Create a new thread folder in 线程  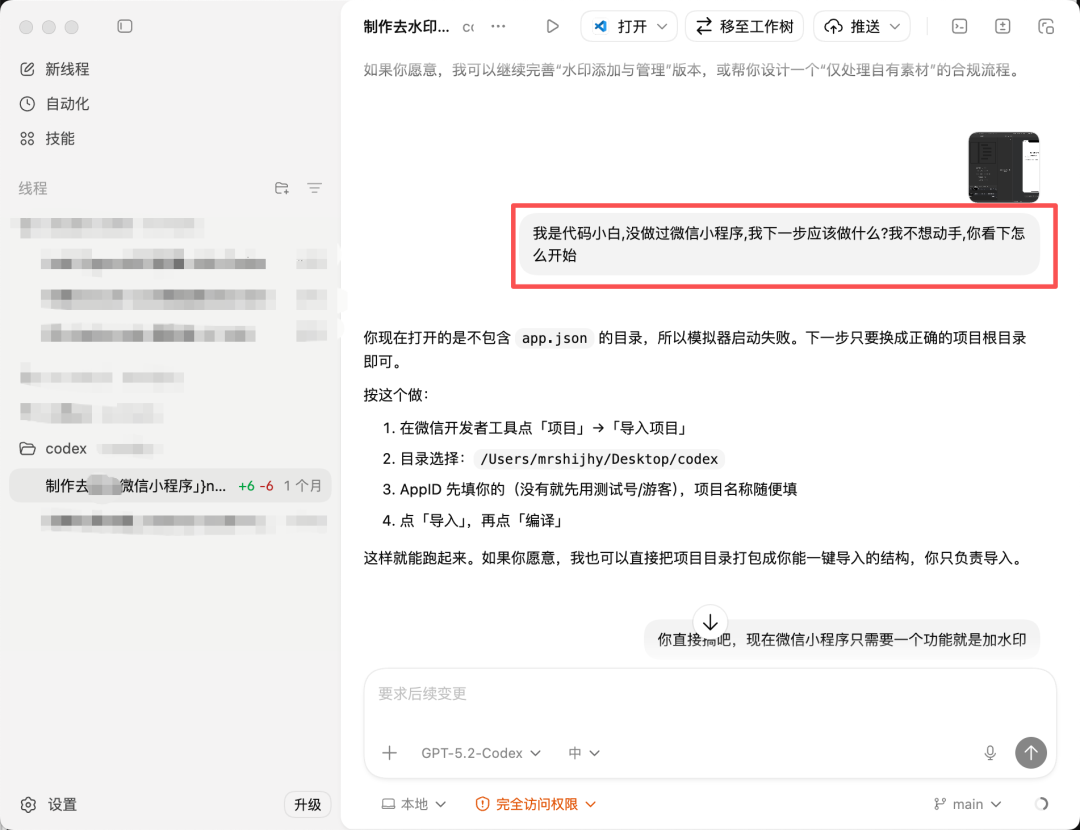(x=281, y=188)
